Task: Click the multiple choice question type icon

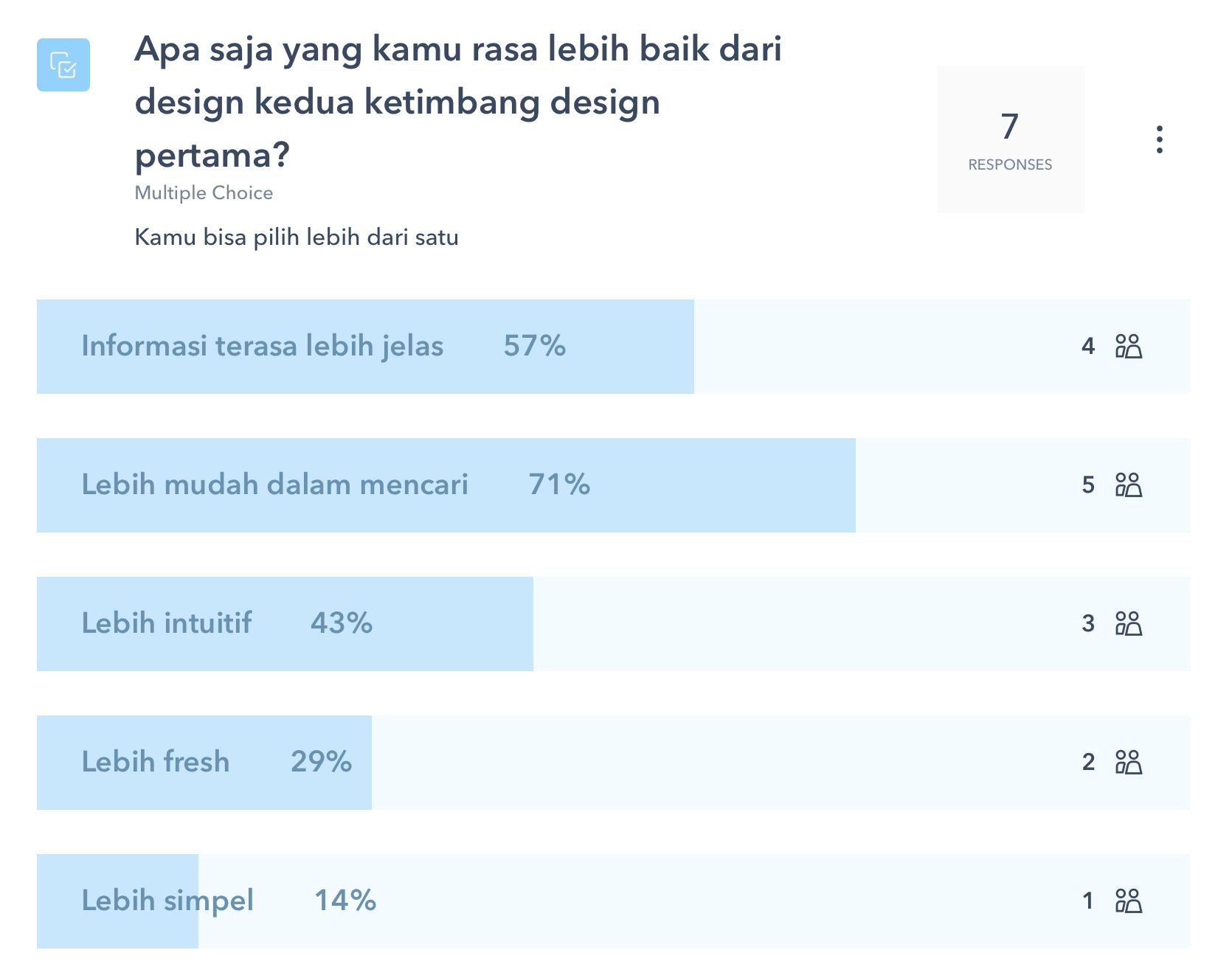Action: (63, 65)
